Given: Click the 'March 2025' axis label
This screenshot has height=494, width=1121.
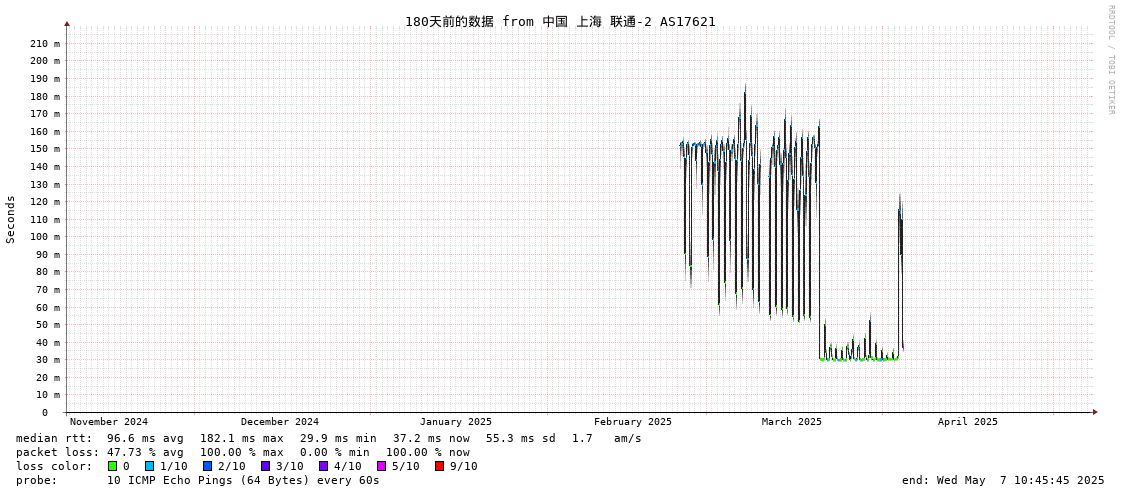Looking at the screenshot, I should coord(791,422).
